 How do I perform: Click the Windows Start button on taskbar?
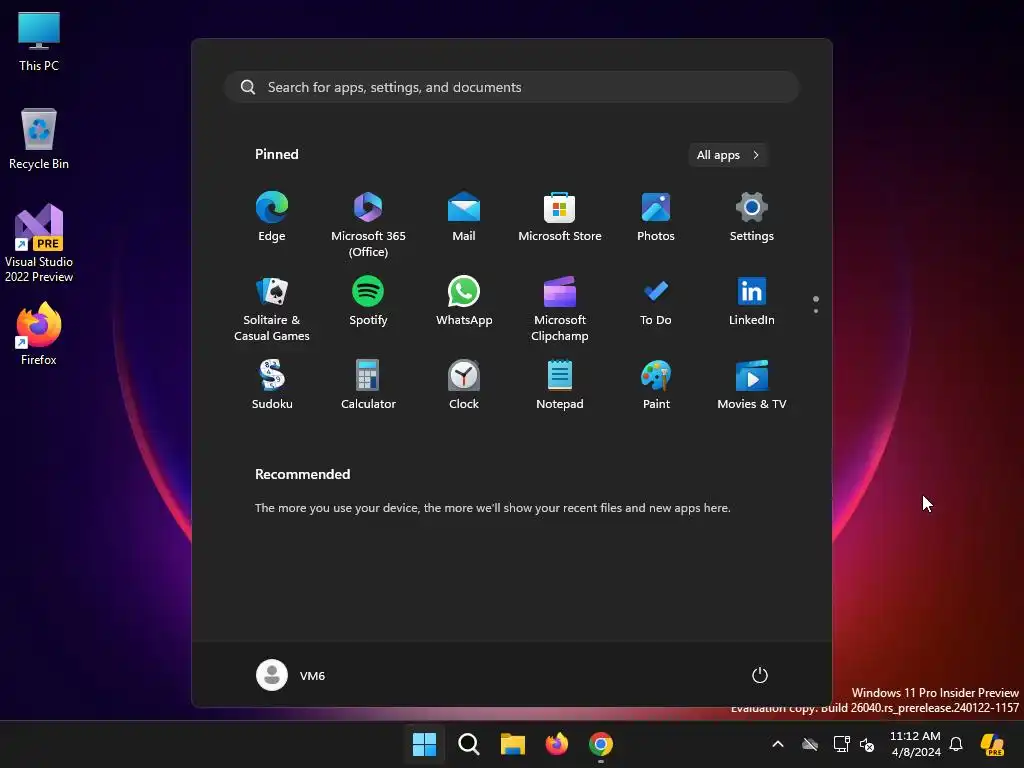424,744
